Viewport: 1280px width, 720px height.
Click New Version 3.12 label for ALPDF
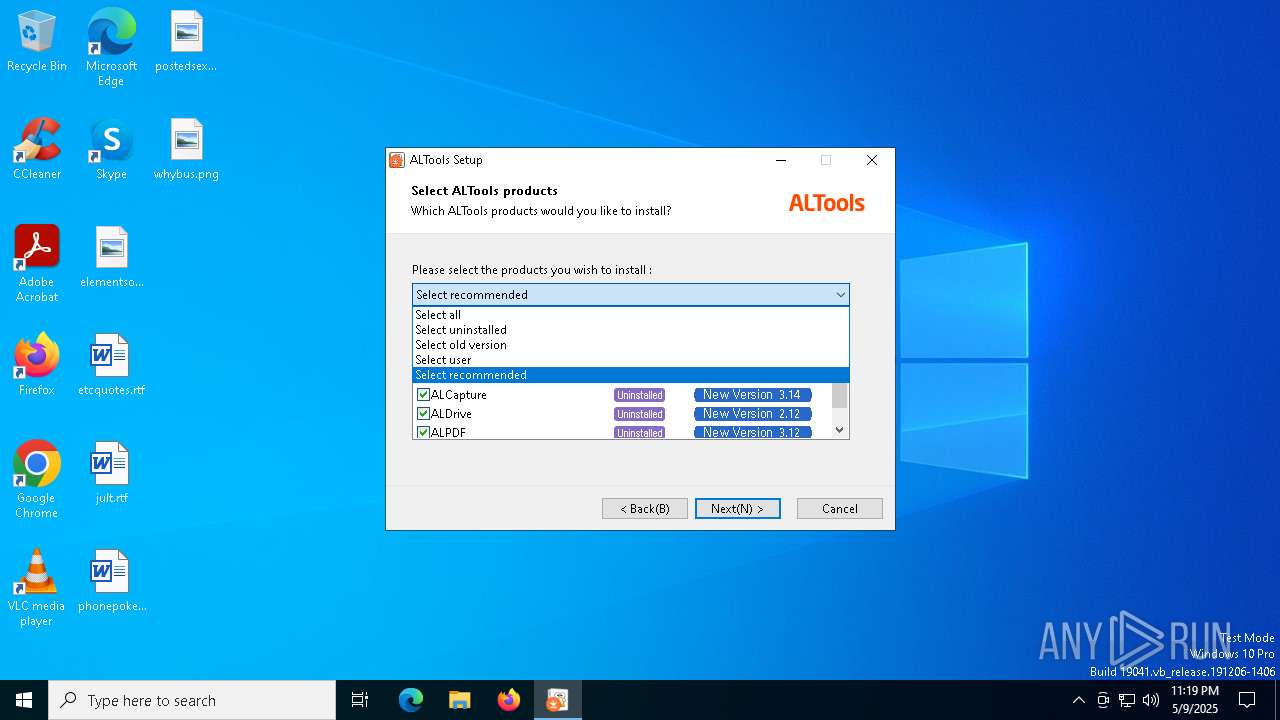[752, 433]
